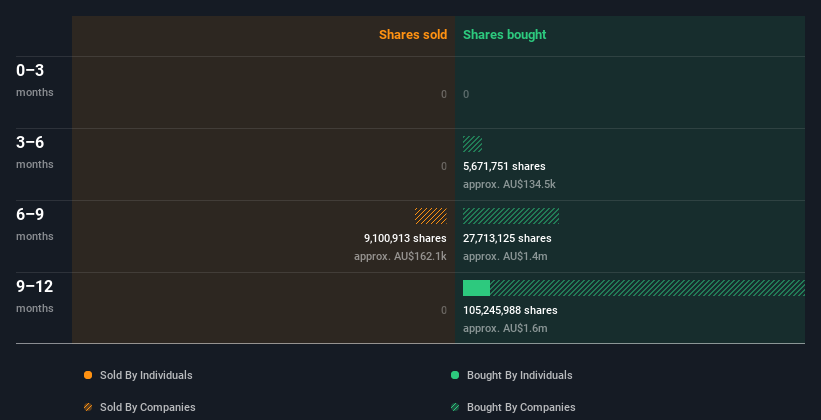This screenshot has height=420, width=821.
Task: Click the 27,713,125 shares value
Action: (x=507, y=238)
